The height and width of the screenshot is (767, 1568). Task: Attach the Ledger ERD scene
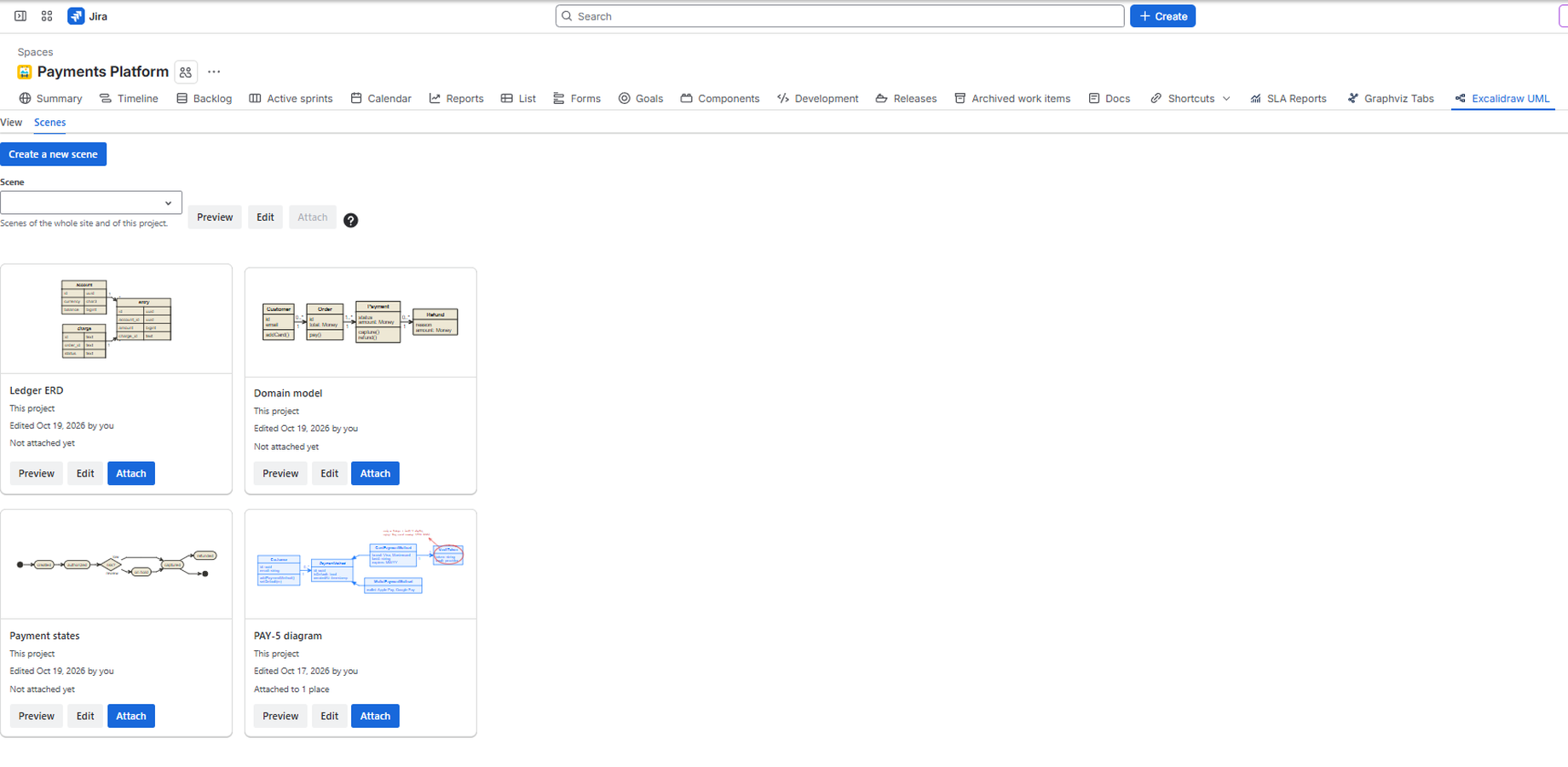coord(131,474)
